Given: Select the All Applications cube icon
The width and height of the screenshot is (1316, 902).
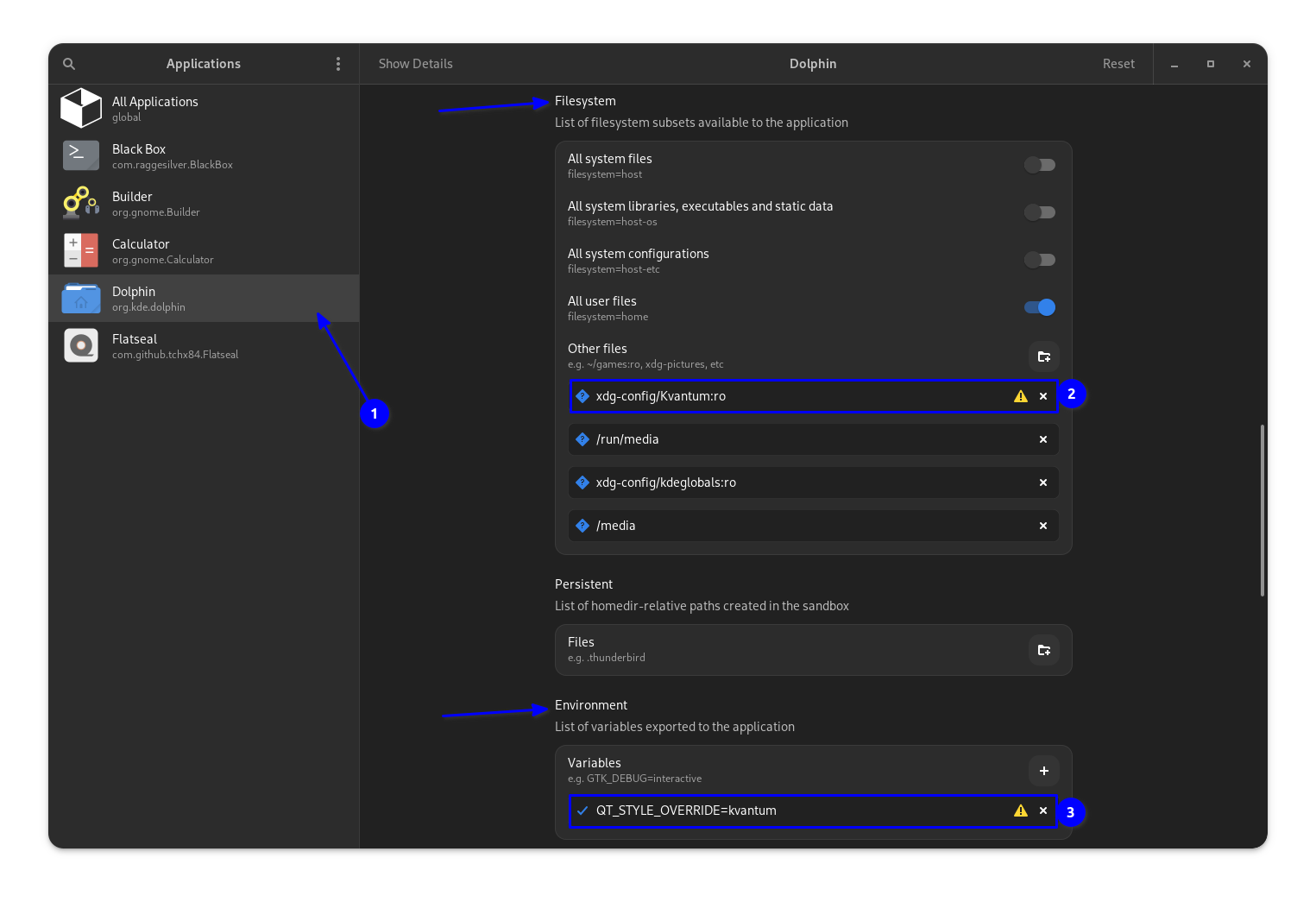Looking at the screenshot, I should click(81, 108).
